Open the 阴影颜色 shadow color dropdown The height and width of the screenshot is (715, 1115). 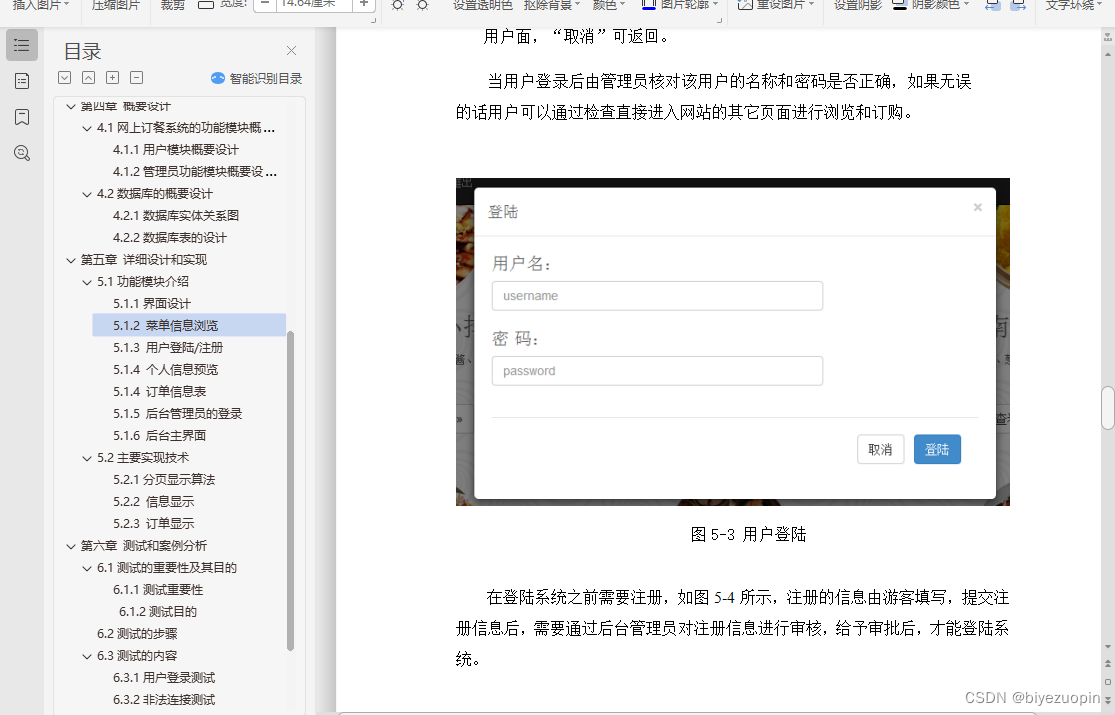coord(931,5)
